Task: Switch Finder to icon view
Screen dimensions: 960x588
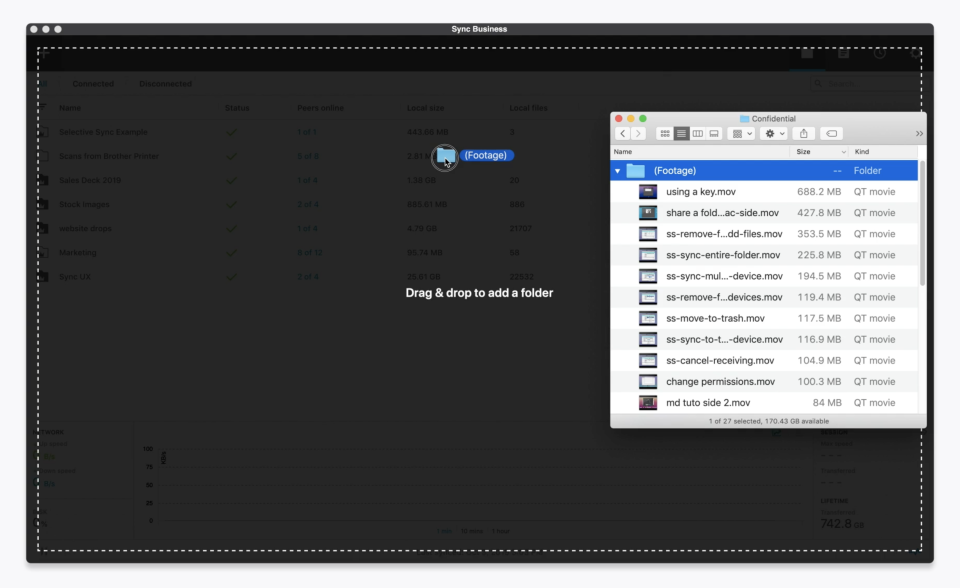Action: tap(665, 133)
